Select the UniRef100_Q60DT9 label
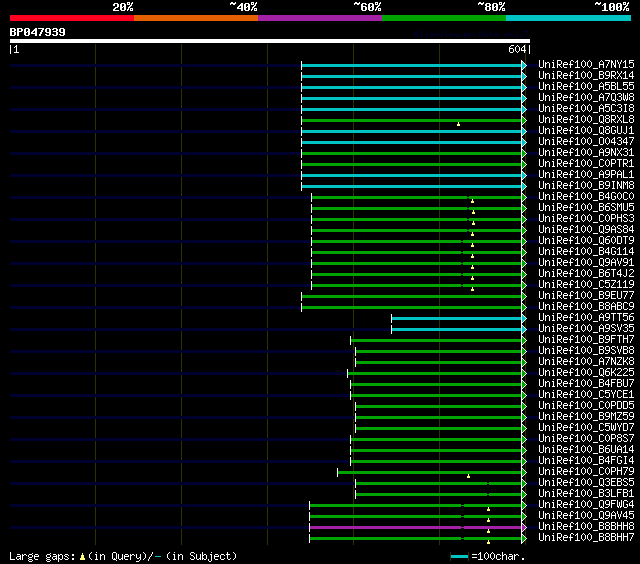 (x=586, y=241)
